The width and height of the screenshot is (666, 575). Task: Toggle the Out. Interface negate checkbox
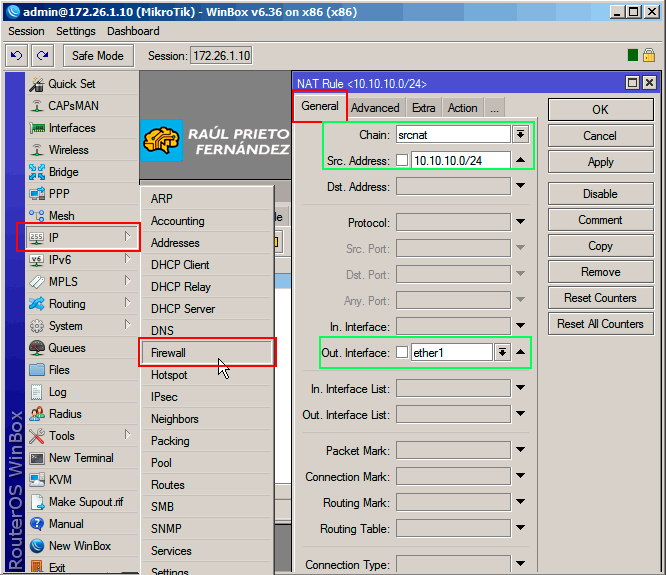click(402, 352)
